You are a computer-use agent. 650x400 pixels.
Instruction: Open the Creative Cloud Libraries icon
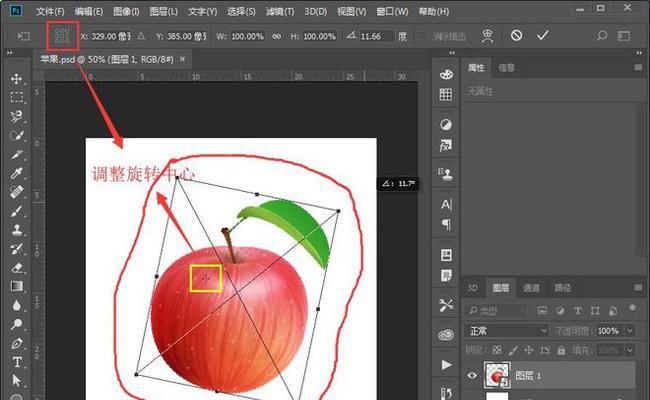[446, 335]
